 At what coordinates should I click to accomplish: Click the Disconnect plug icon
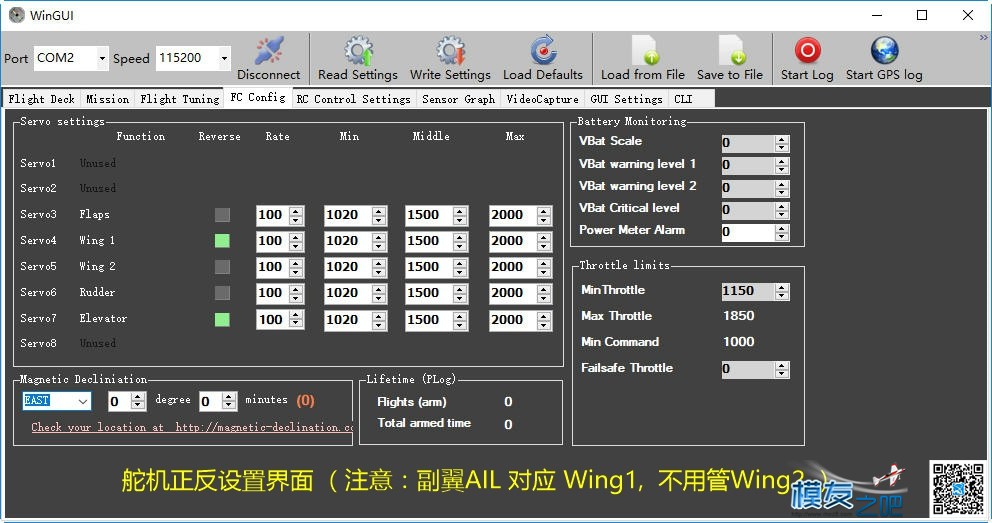click(x=269, y=51)
